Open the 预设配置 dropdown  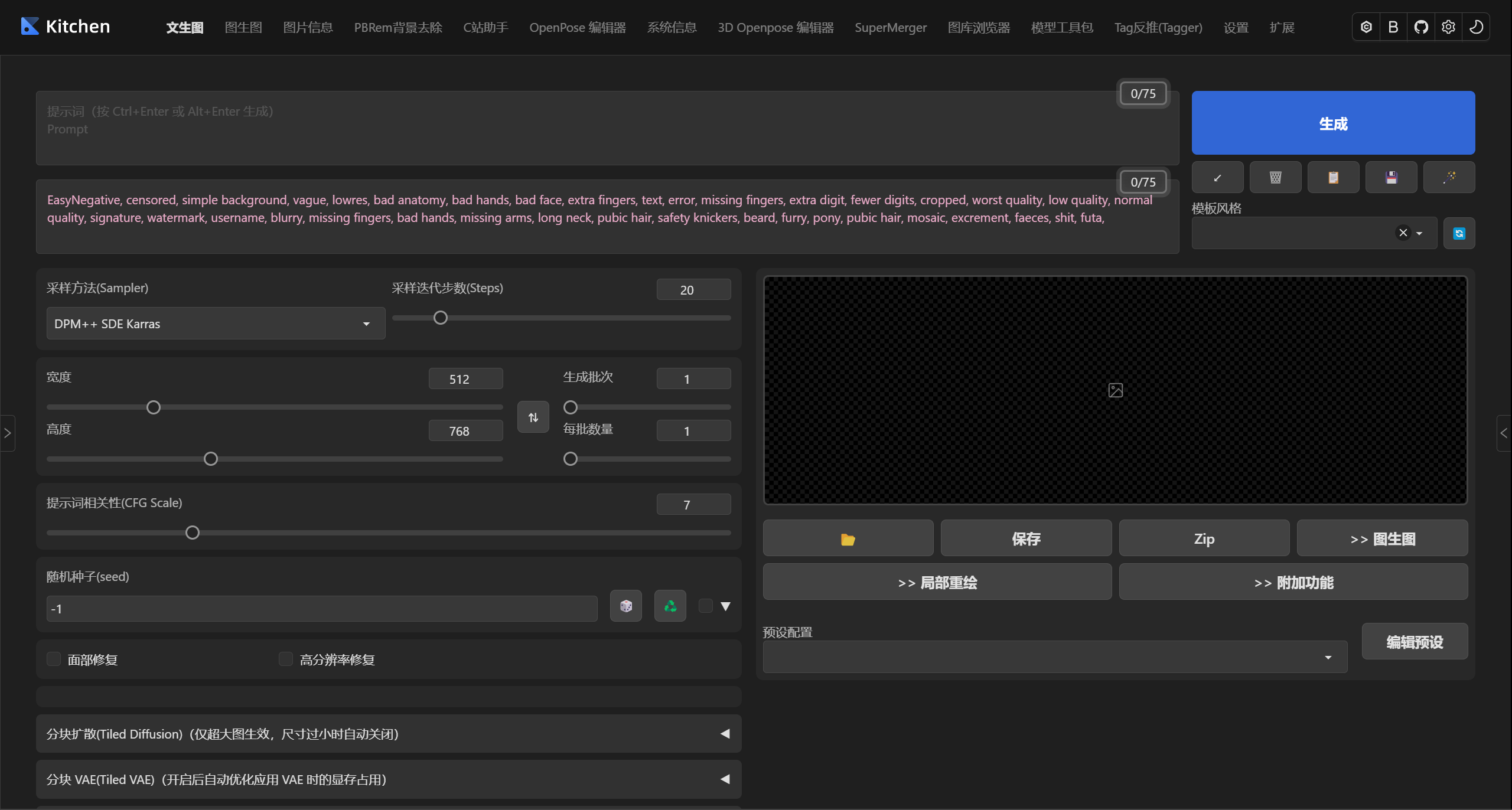point(1054,657)
